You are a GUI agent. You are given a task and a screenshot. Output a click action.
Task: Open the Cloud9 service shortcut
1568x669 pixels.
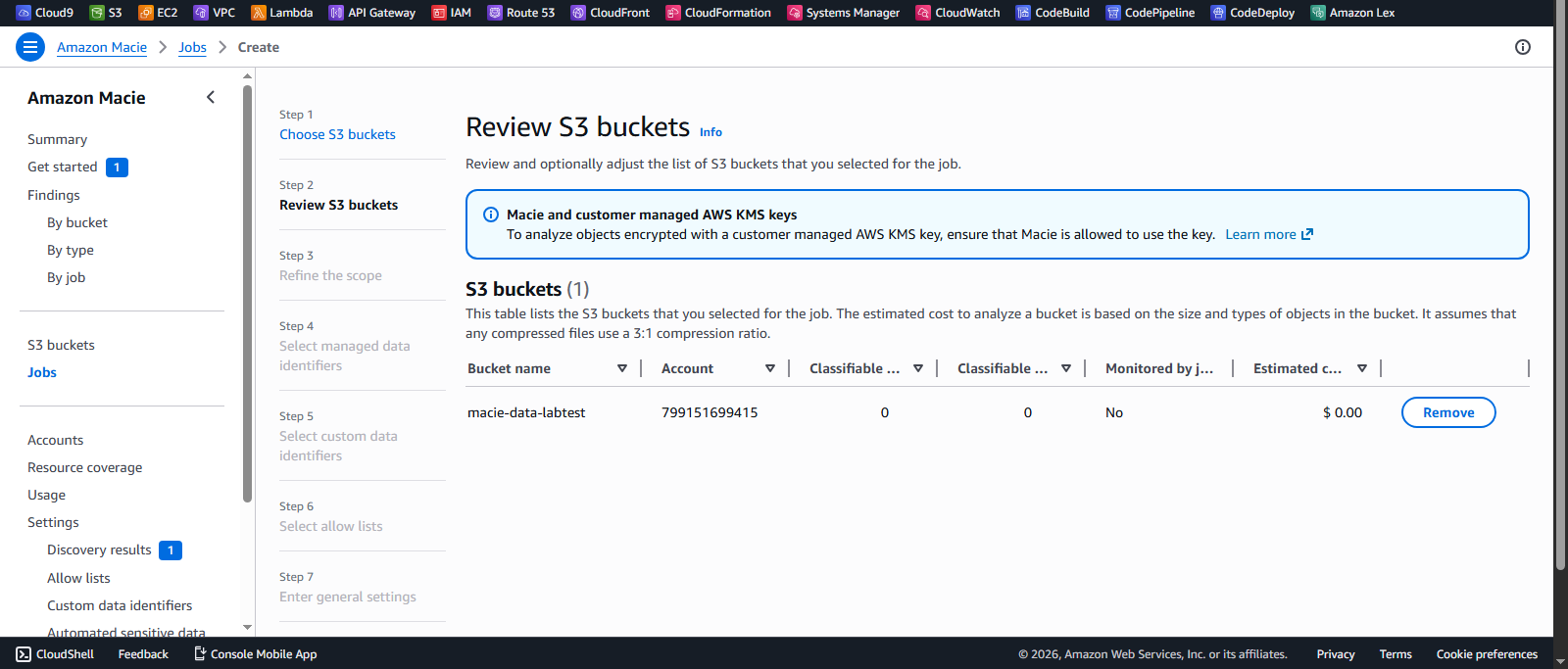pos(44,13)
